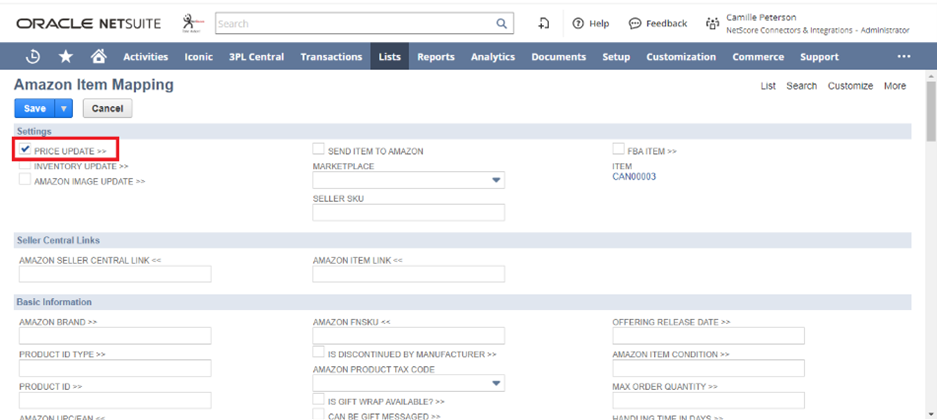The image size is (937, 420).
Task: Open item link CAN00003
Action: tap(634, 177)
